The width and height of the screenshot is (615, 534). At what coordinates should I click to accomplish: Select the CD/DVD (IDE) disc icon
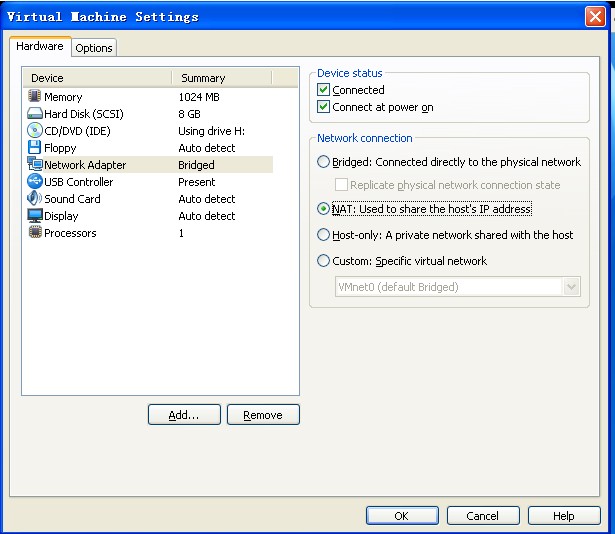click(35, 131)
